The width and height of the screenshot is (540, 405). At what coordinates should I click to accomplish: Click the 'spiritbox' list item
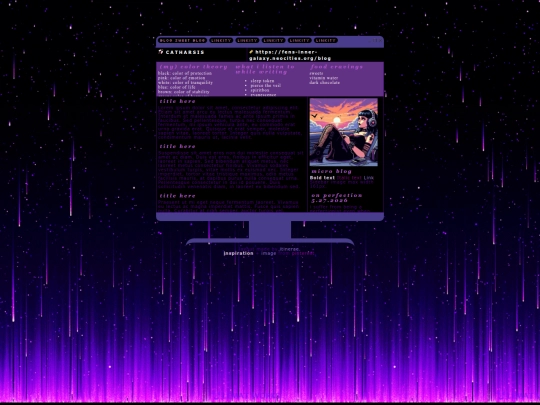click(260, 90)
